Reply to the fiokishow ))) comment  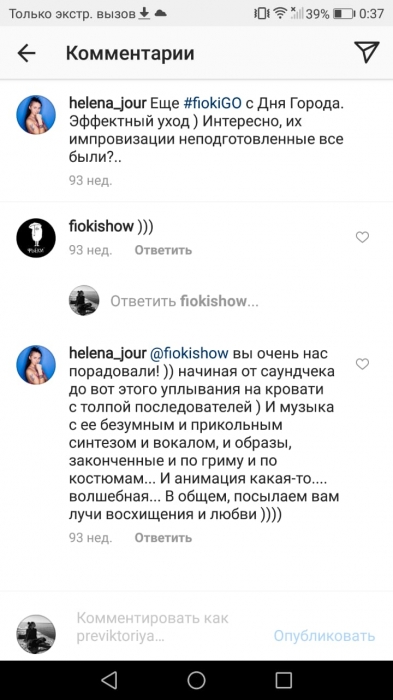tap(163, 250)
